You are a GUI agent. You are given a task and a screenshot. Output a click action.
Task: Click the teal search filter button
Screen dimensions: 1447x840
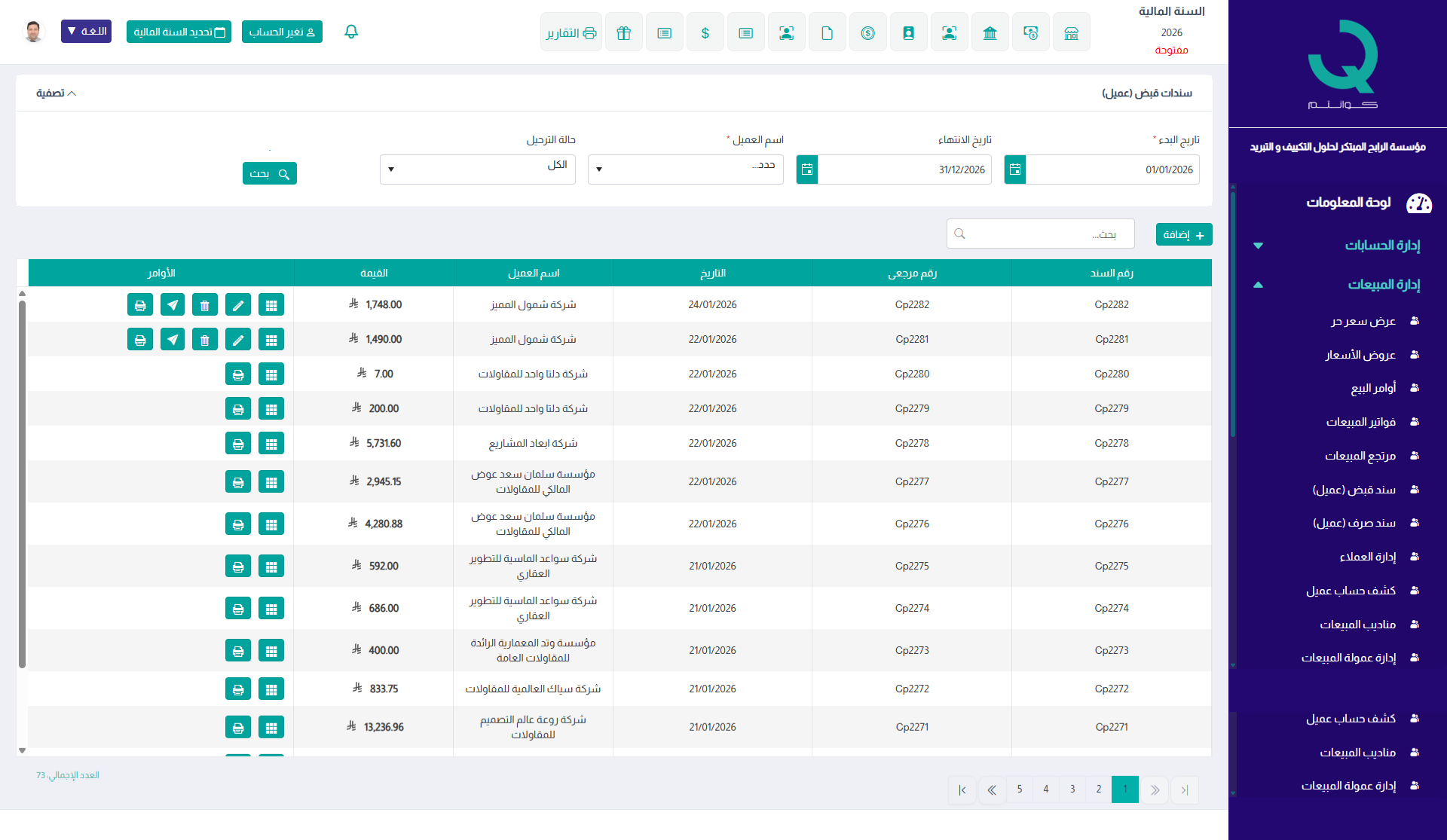tap(269, 174)
